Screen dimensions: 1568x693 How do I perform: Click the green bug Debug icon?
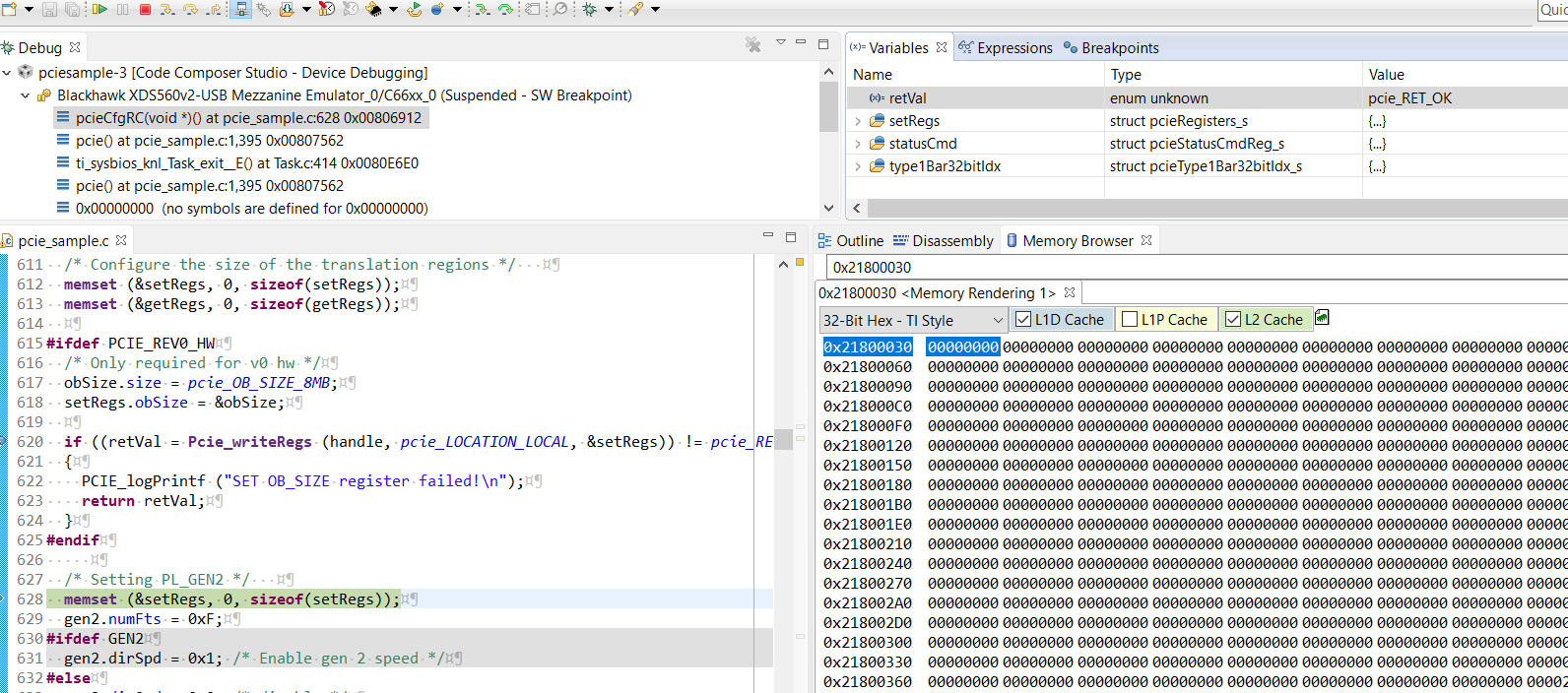point(589,9)
